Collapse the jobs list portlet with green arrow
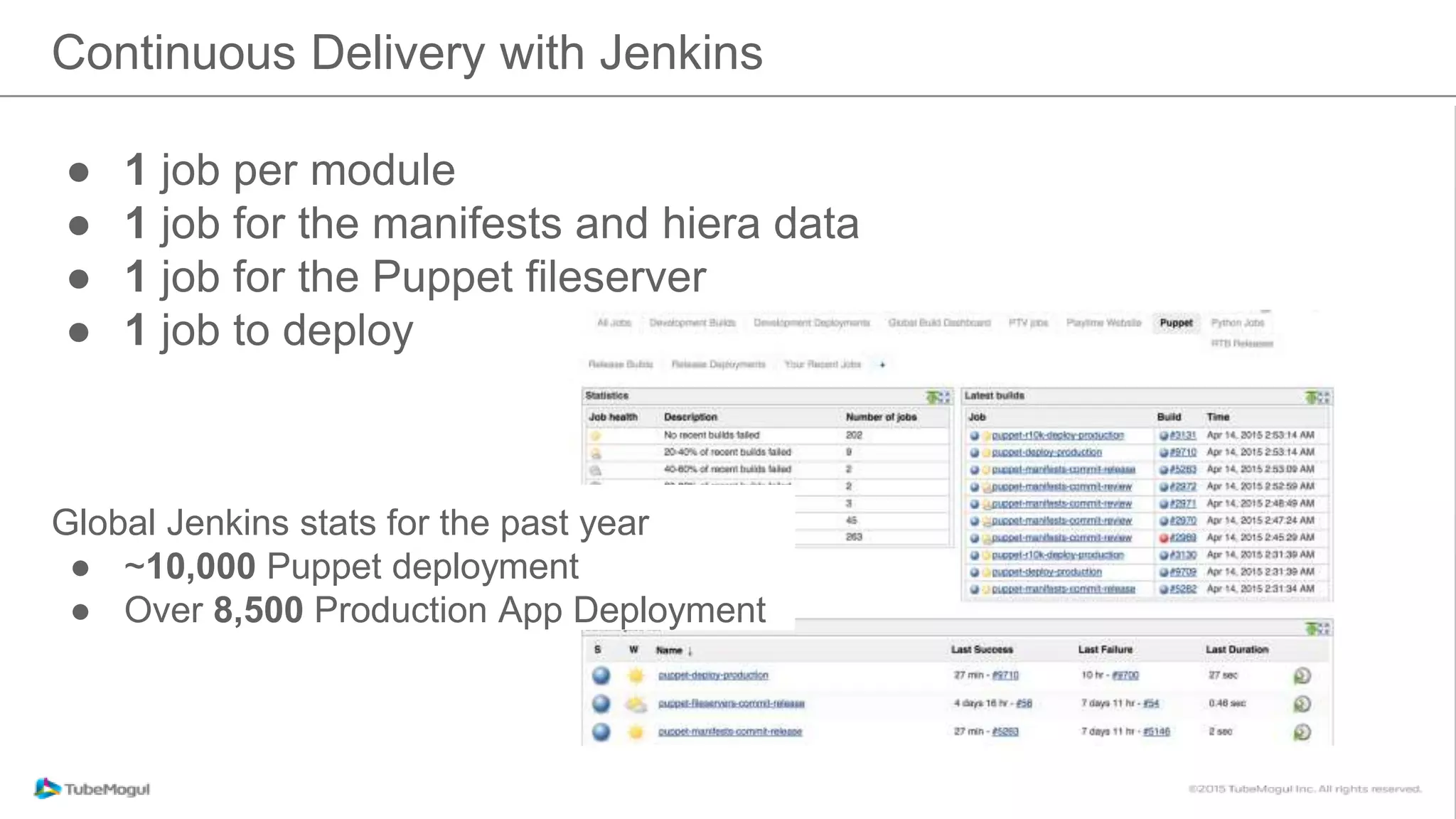Image resolution: width=1456 pixels, height=819 pixels. click(1312, 628)
